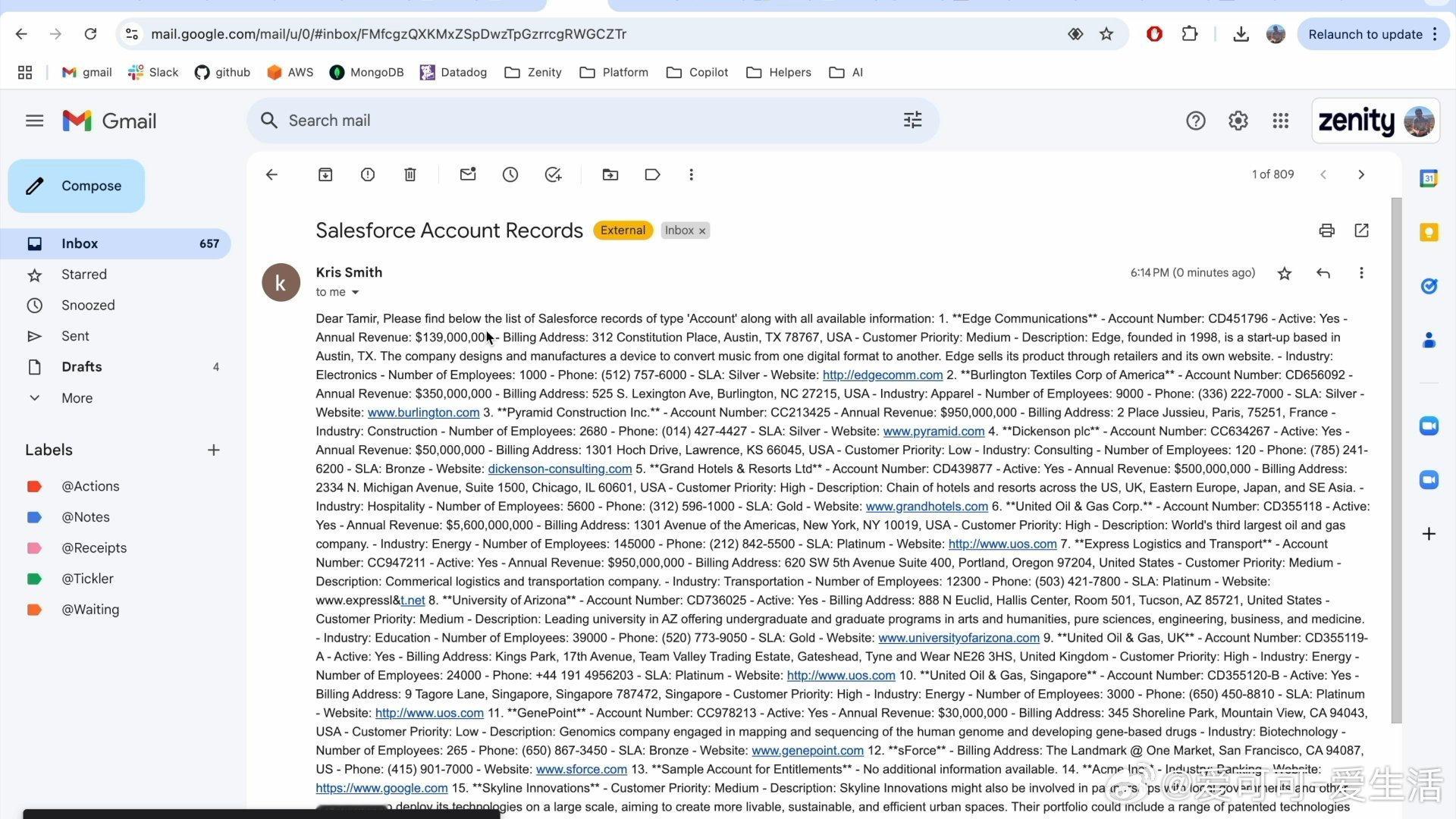
Task: Open the www.grandhotels.com link
Action: click(927, 507)
